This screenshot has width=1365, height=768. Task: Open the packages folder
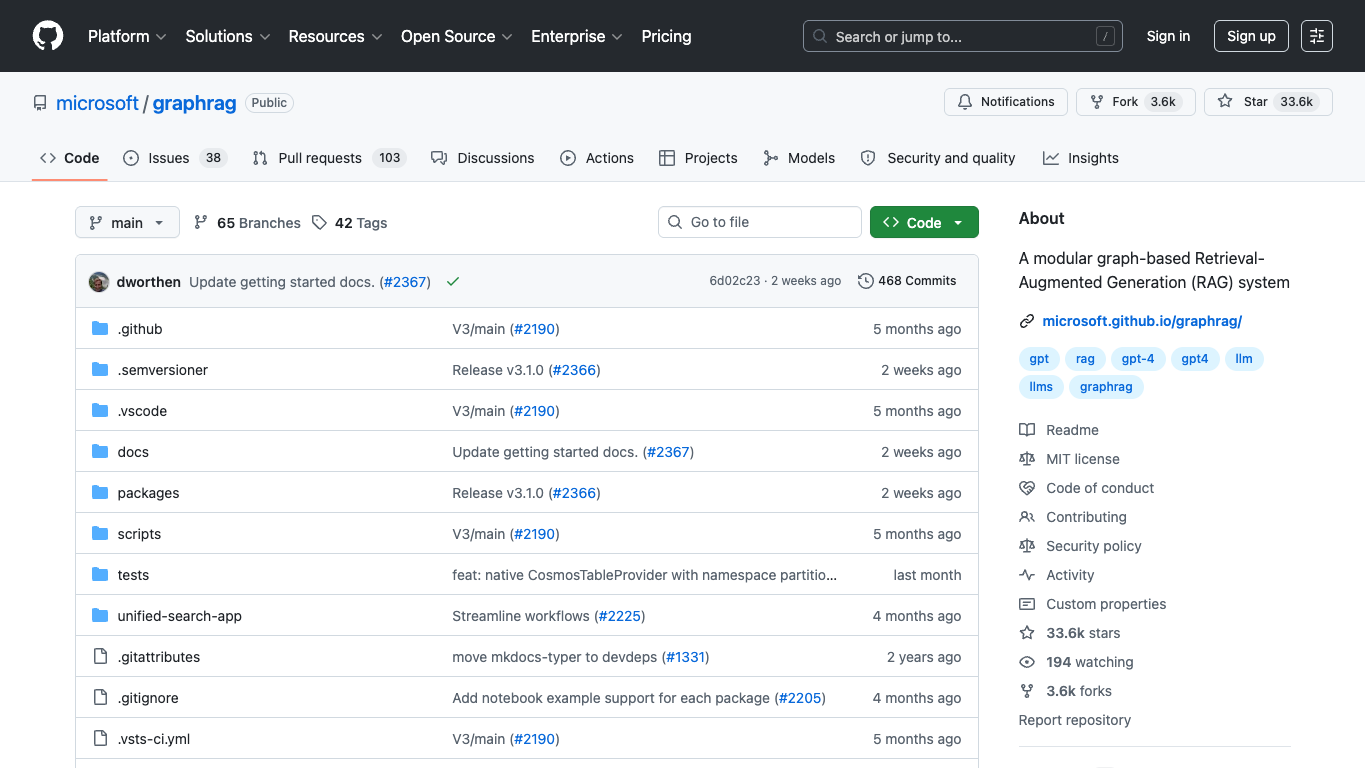(x=148, y=493)
